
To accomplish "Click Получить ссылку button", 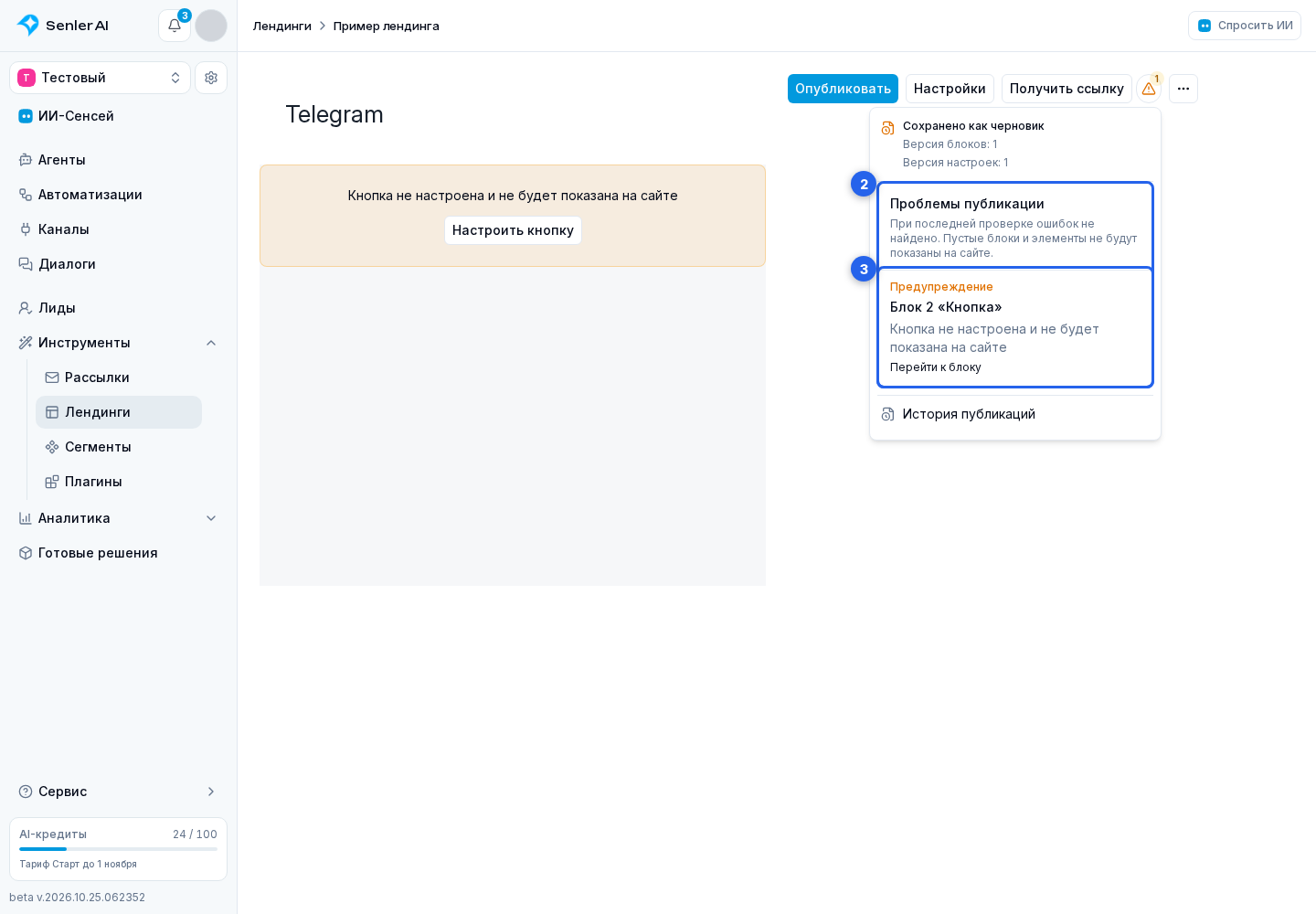I will [1067, 89].
